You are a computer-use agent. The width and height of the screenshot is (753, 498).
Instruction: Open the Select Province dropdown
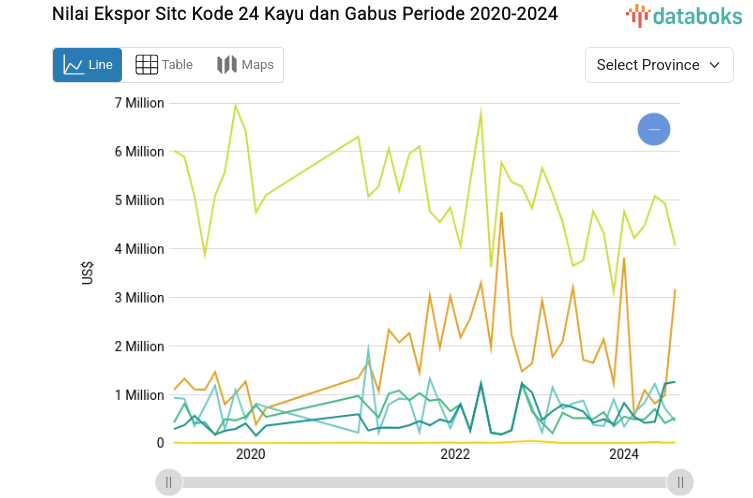coord(657,65)
